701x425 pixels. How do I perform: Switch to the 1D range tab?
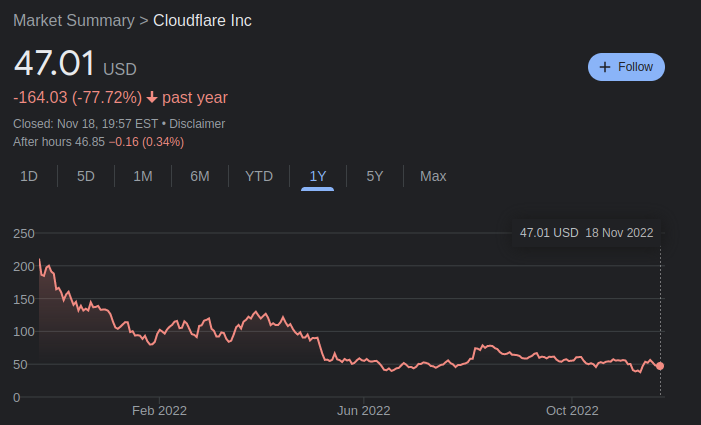tap(29, 176)
